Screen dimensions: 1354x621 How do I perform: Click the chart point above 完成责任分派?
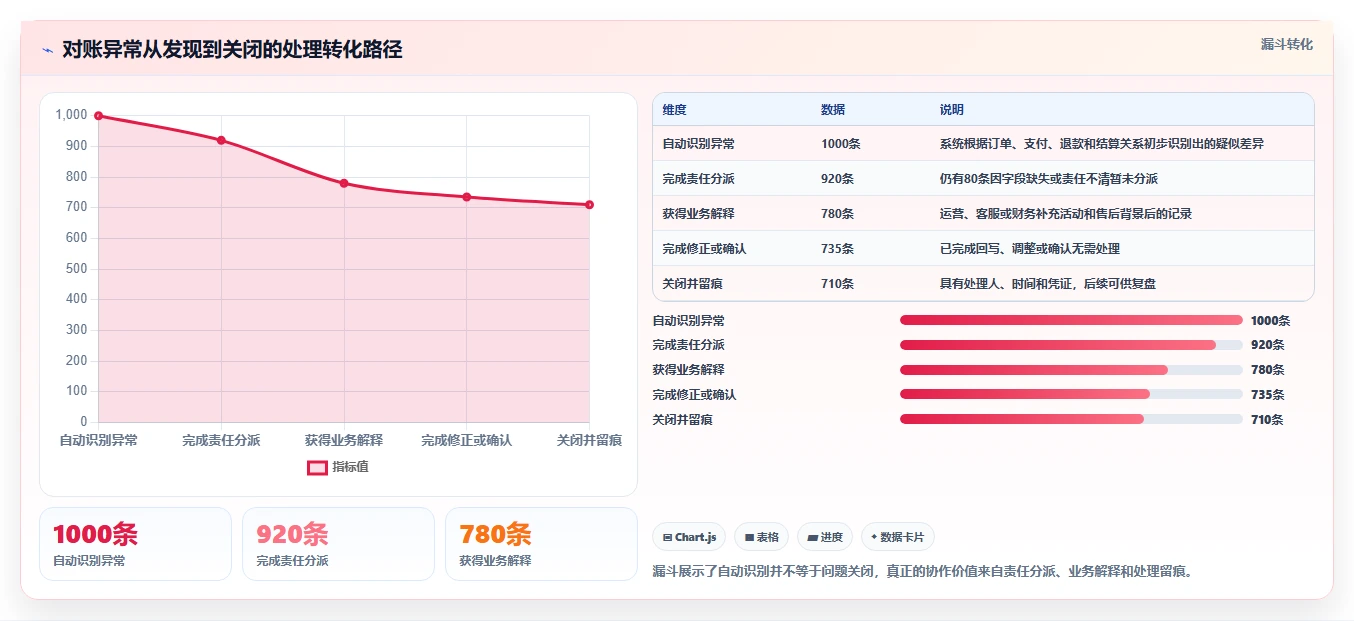click(221, 140)
